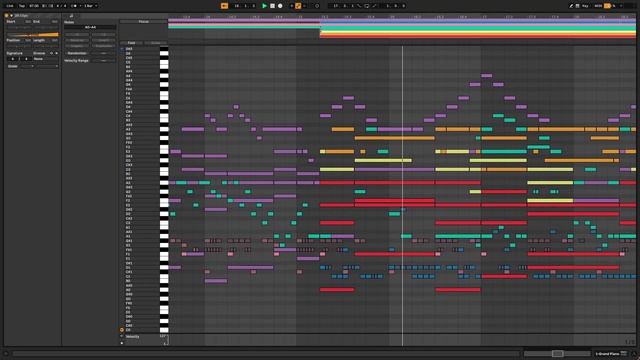Click the orange loop brace bar in clip panel
The height and width of the screenshot is (360, 640).
tap(33, 35)
